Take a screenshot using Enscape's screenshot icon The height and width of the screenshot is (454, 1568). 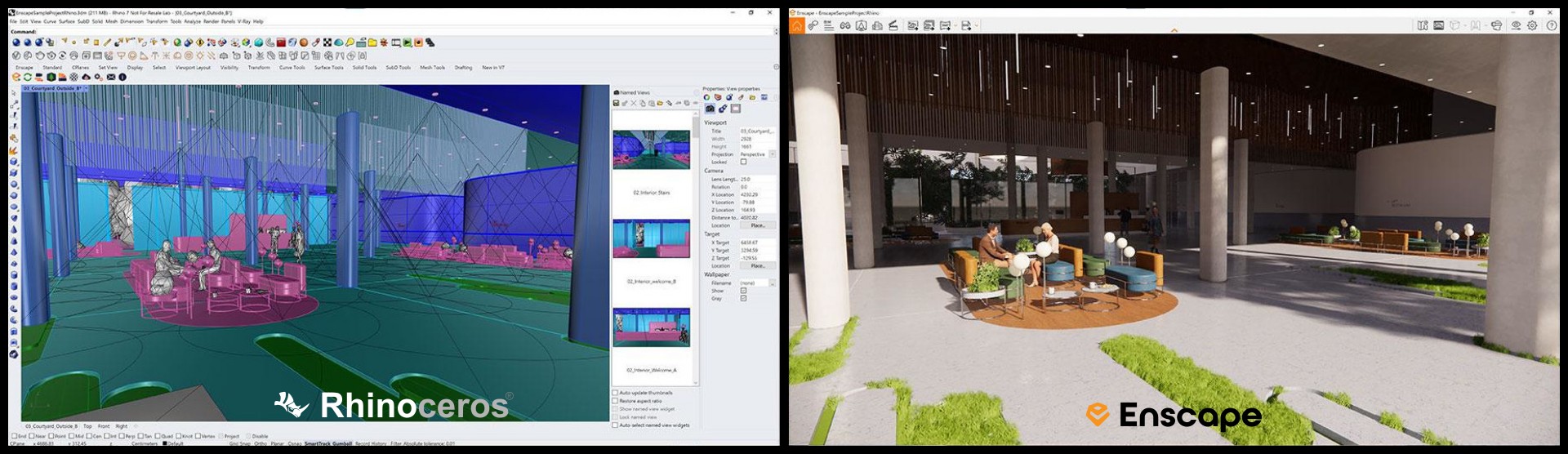(913, 25)
